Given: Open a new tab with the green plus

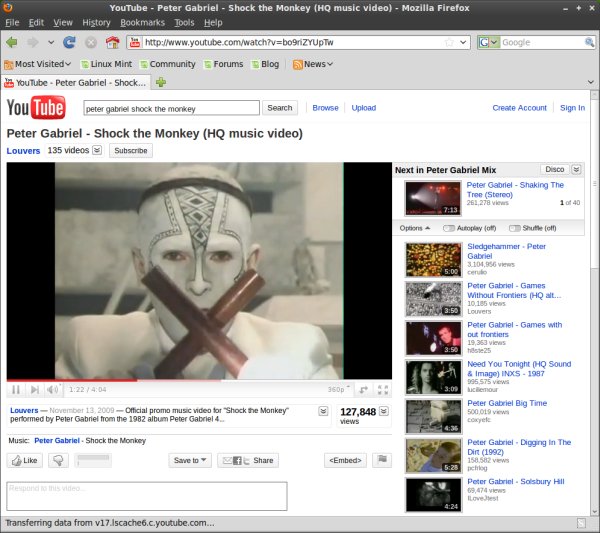Looking at the screenshot, I should tap(161, 82).
